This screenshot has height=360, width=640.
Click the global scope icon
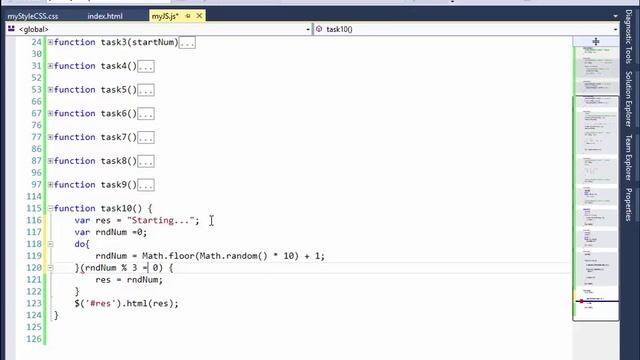click(11, 29)
